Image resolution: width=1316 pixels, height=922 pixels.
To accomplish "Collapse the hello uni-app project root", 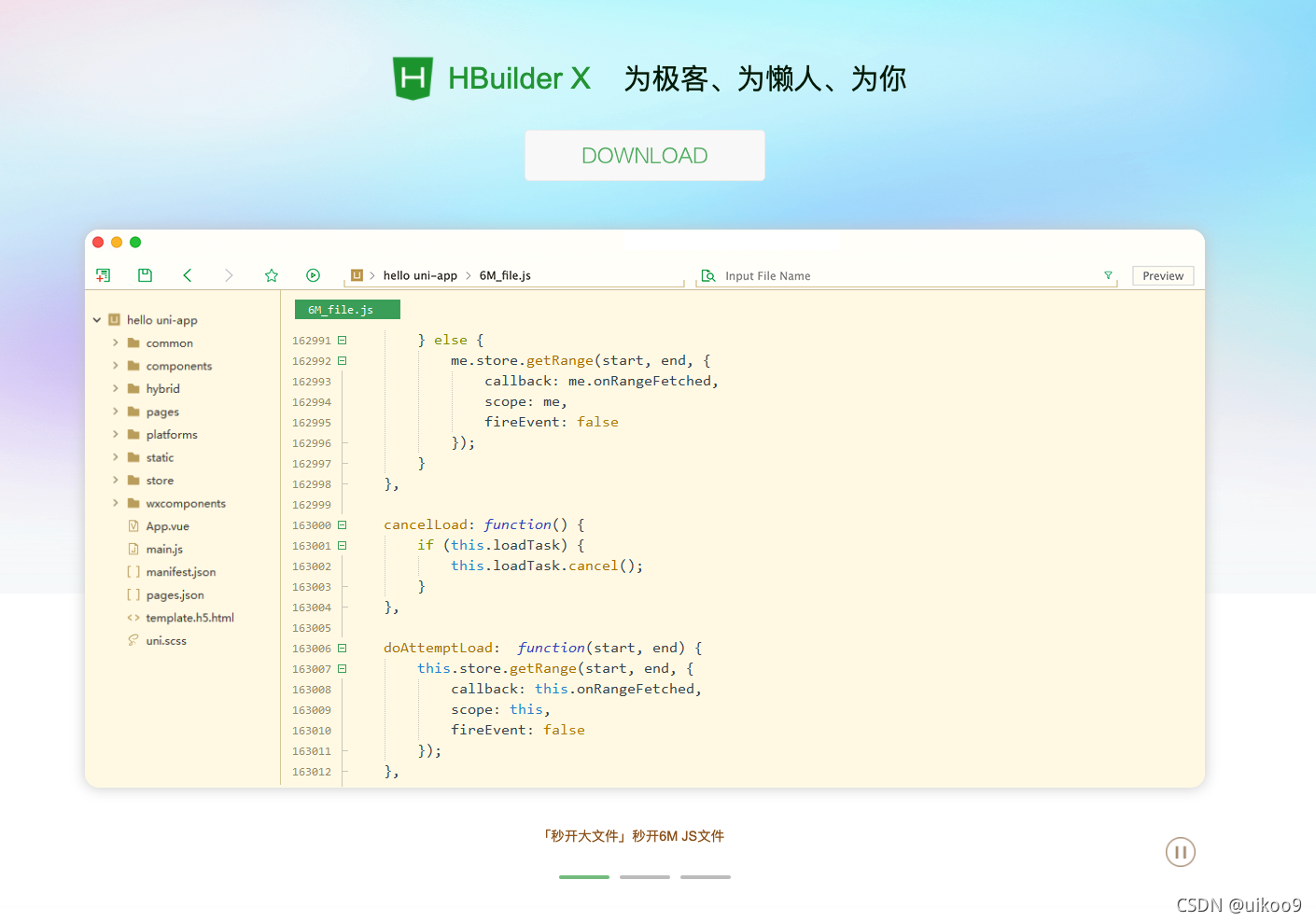I will pyautogui.click(x=97, y=320).
